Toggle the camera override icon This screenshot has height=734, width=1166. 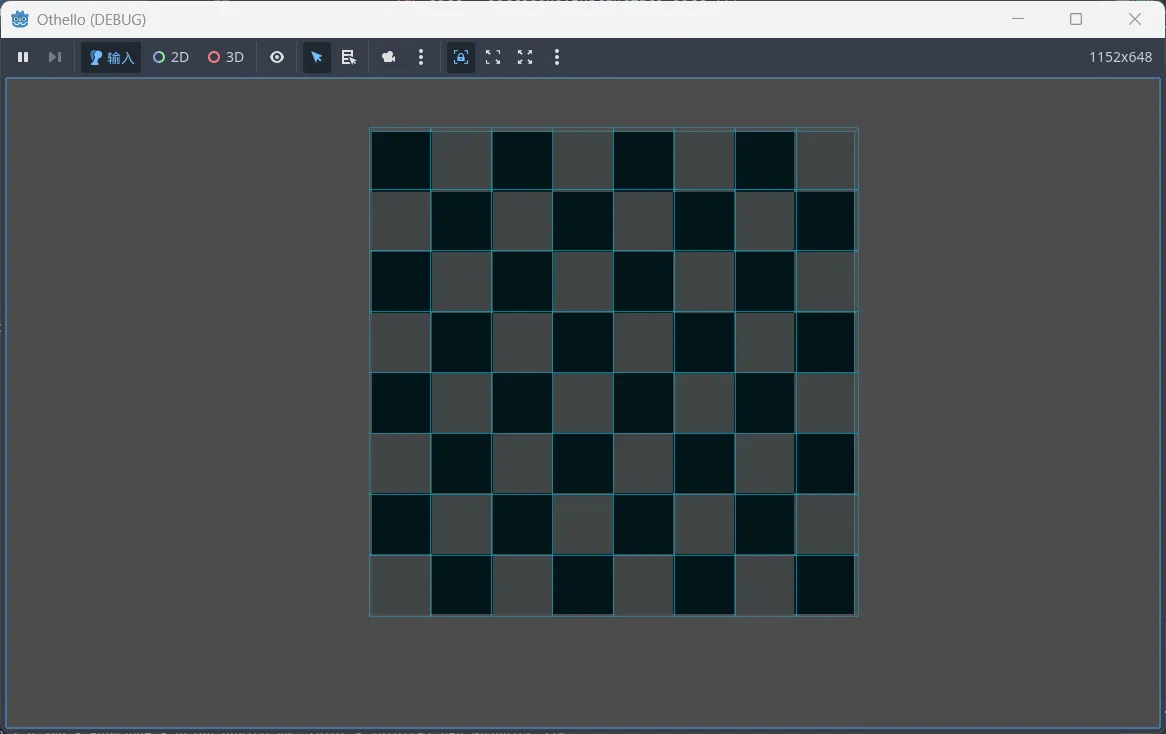pyautogui.click(x=389, y=58)
